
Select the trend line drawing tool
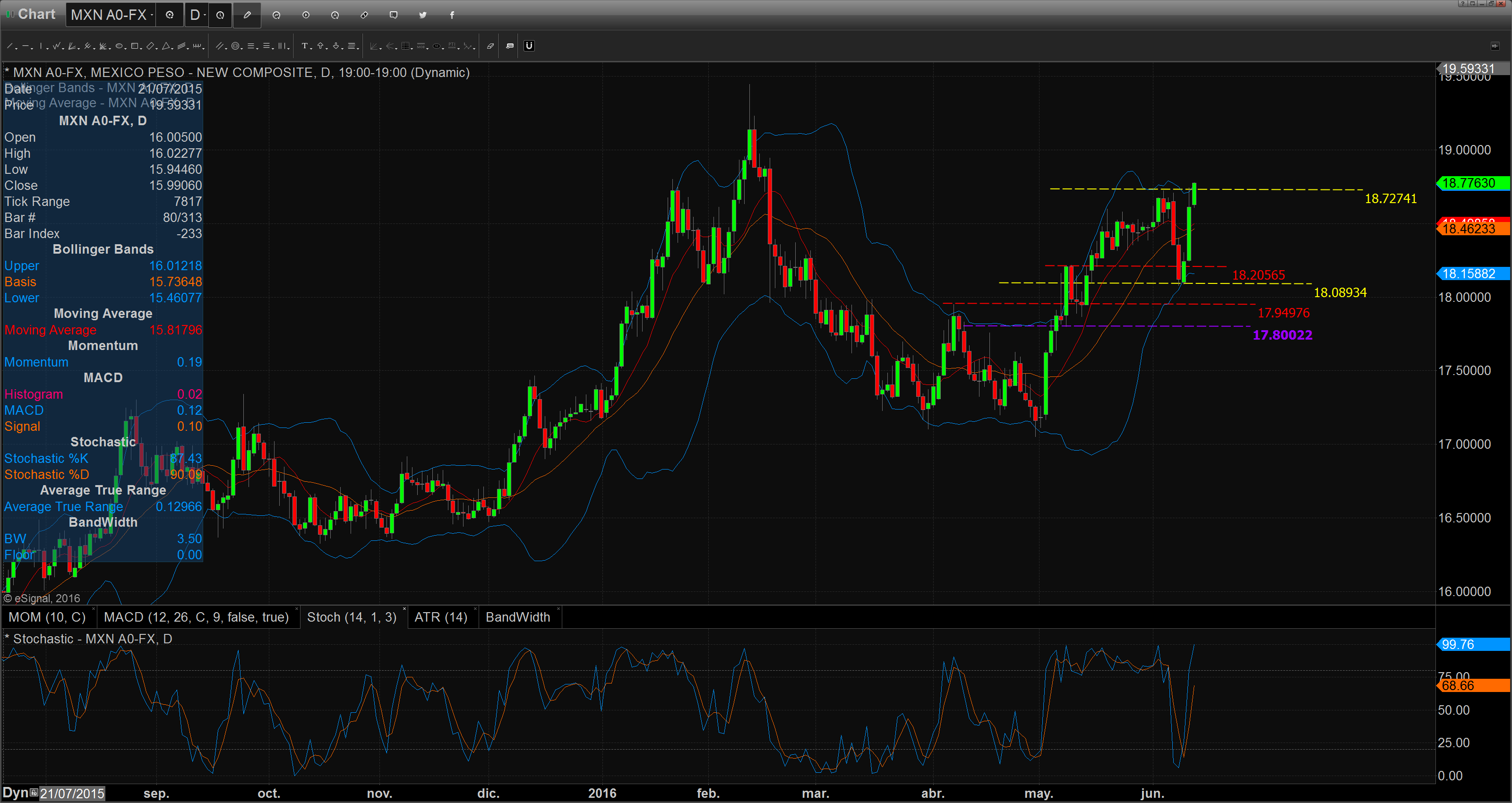(9, 46)
